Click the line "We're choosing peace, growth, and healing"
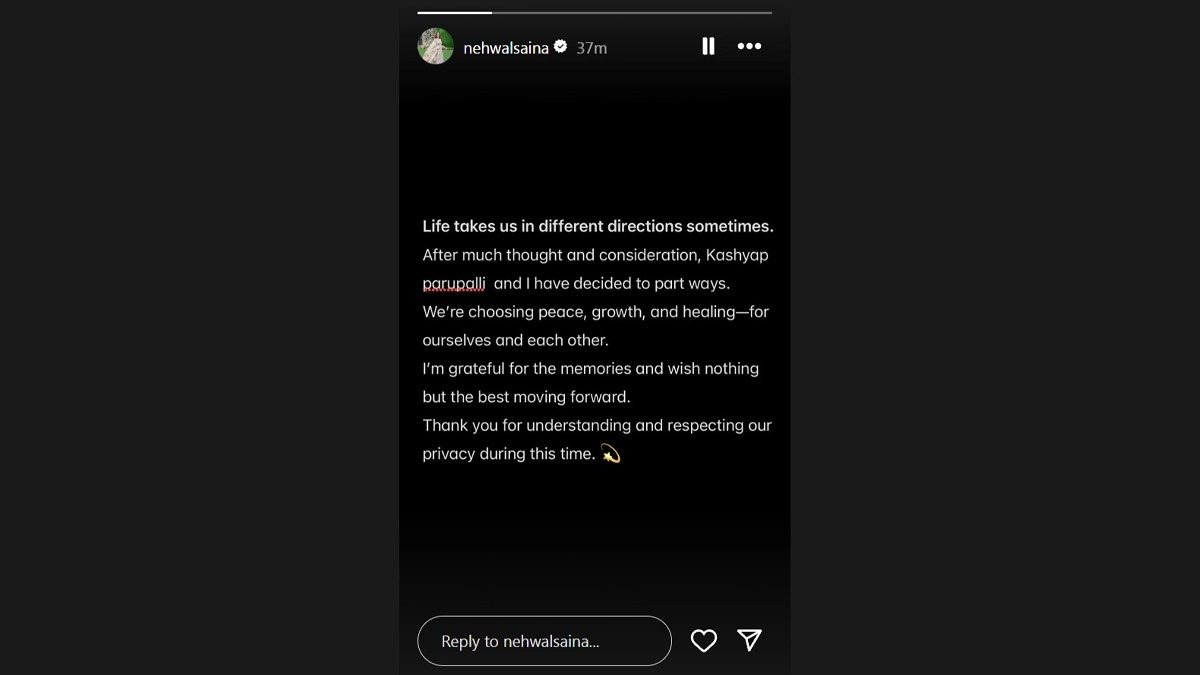Screen dimensions: 1200x675 pyautogui.click(x=595, y=312)
